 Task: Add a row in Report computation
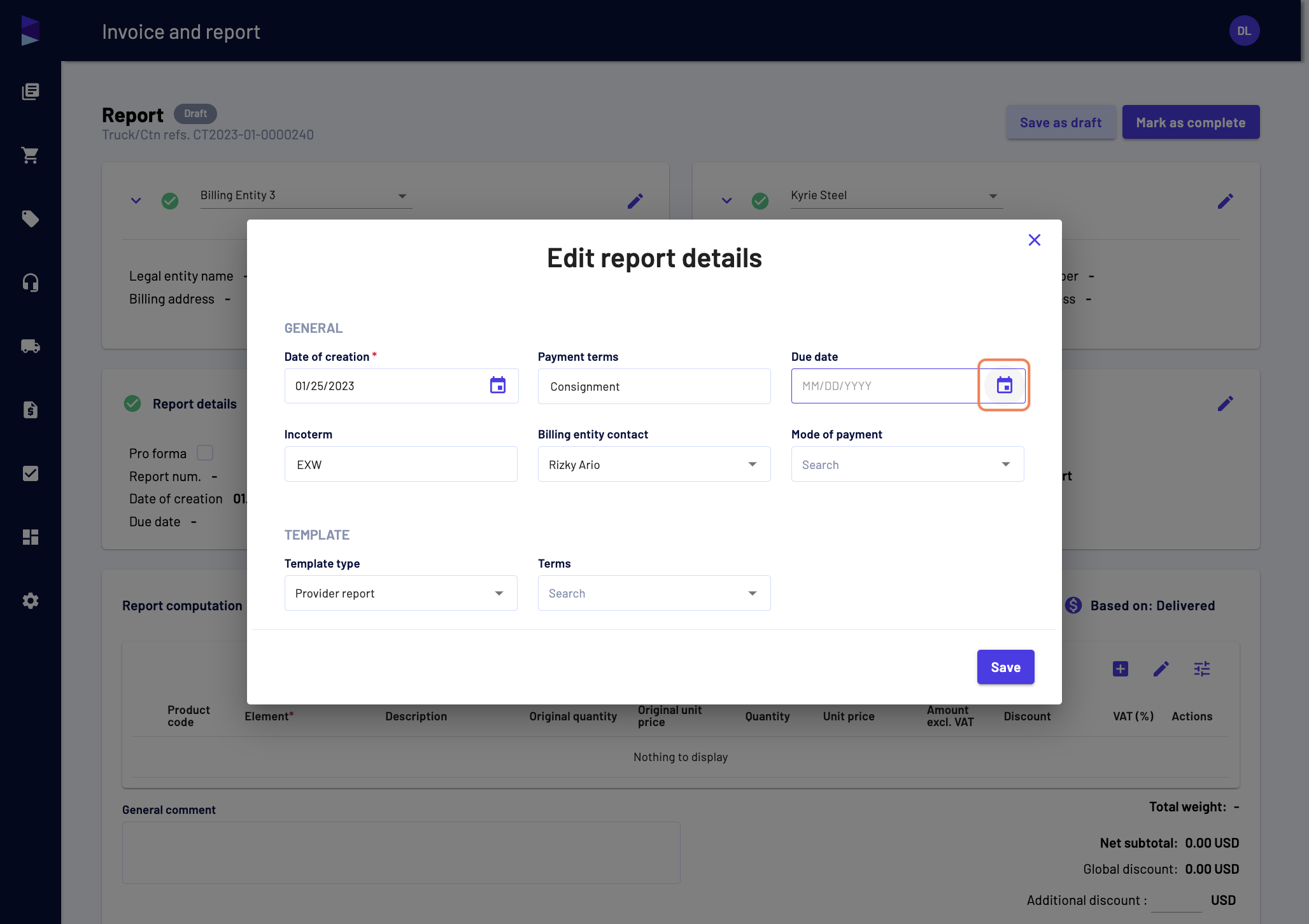tap(1121, 669)
